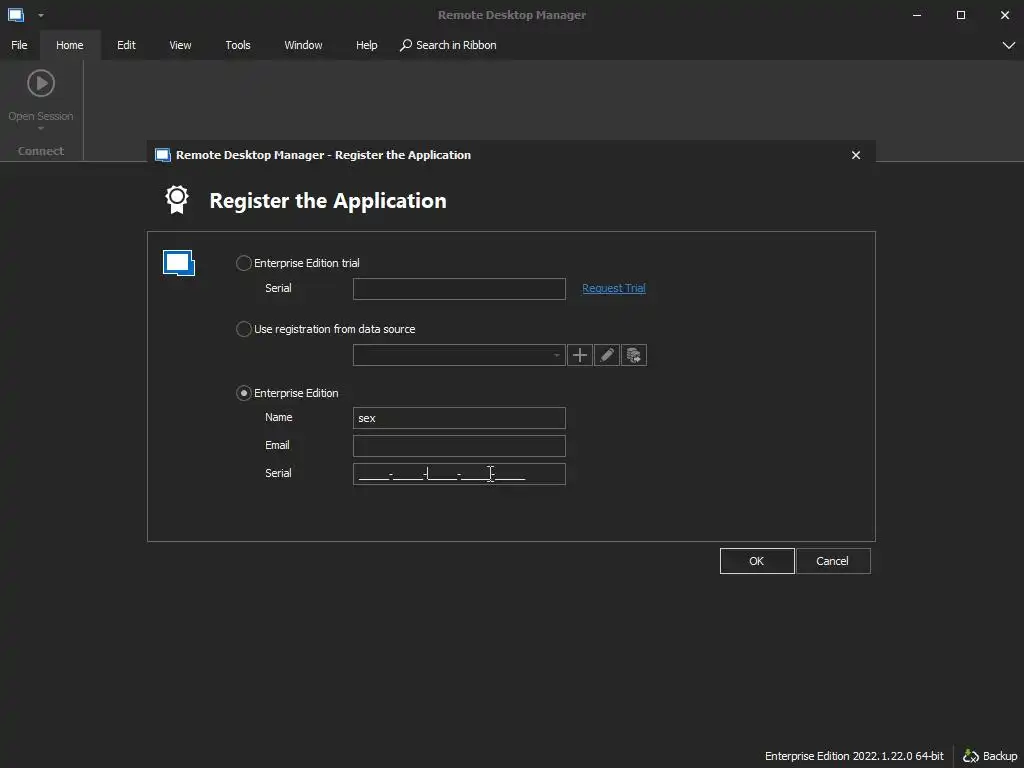The width and height of the screenshot is (1024, 768).
Task: Open the File menu
Action: [x=20, y=45]
